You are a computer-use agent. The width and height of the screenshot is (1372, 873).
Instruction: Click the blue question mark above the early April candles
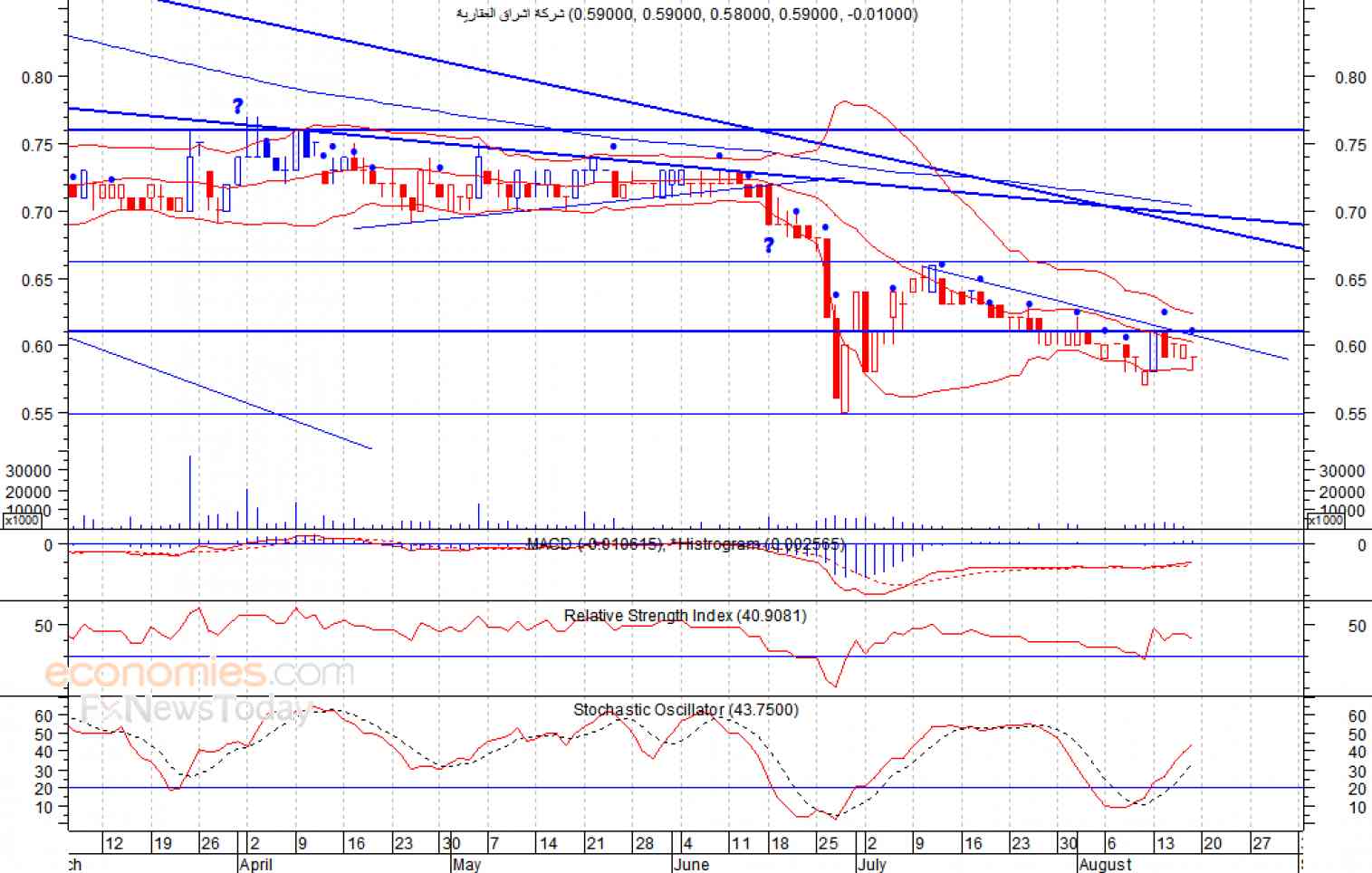[237, 106]
